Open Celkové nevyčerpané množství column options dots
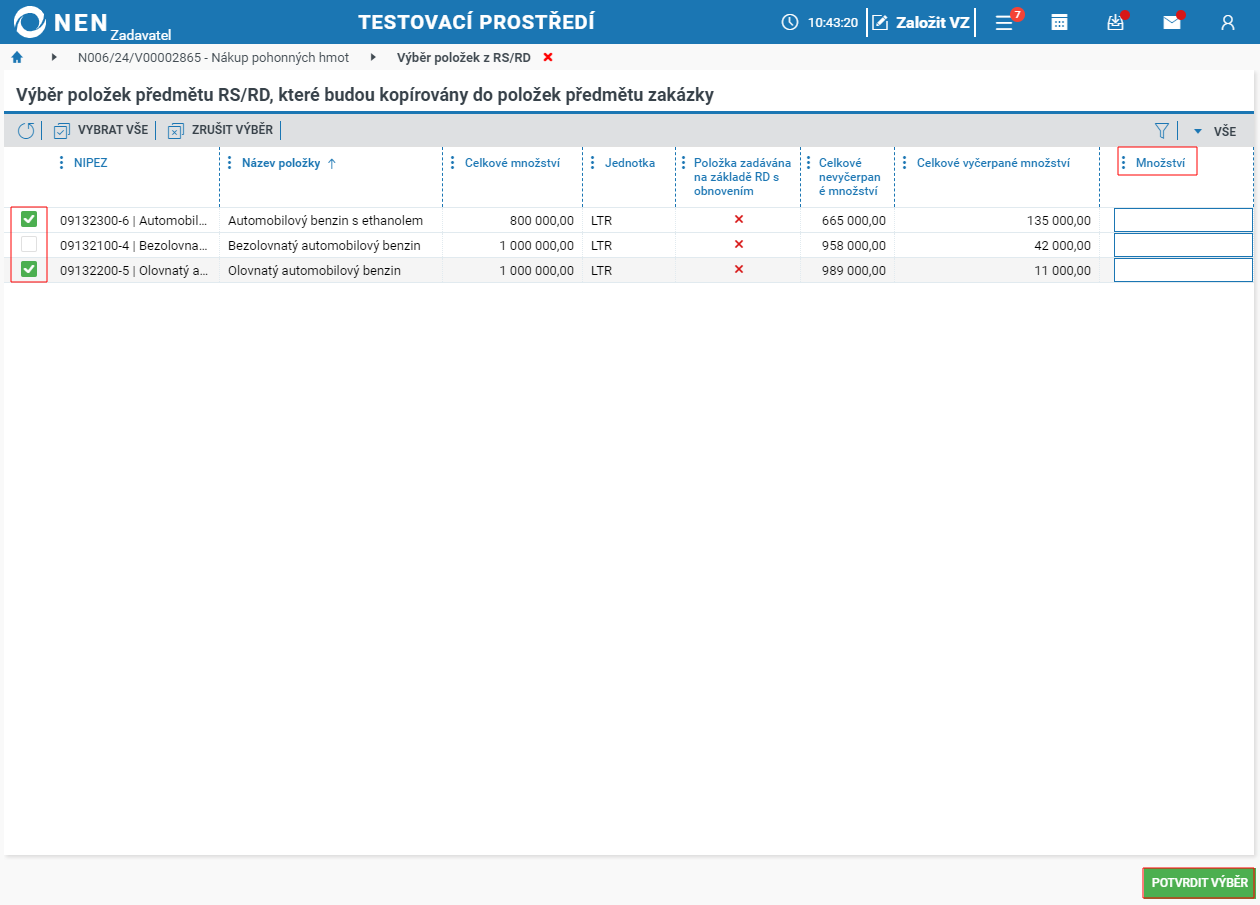 tap(808, 163)
